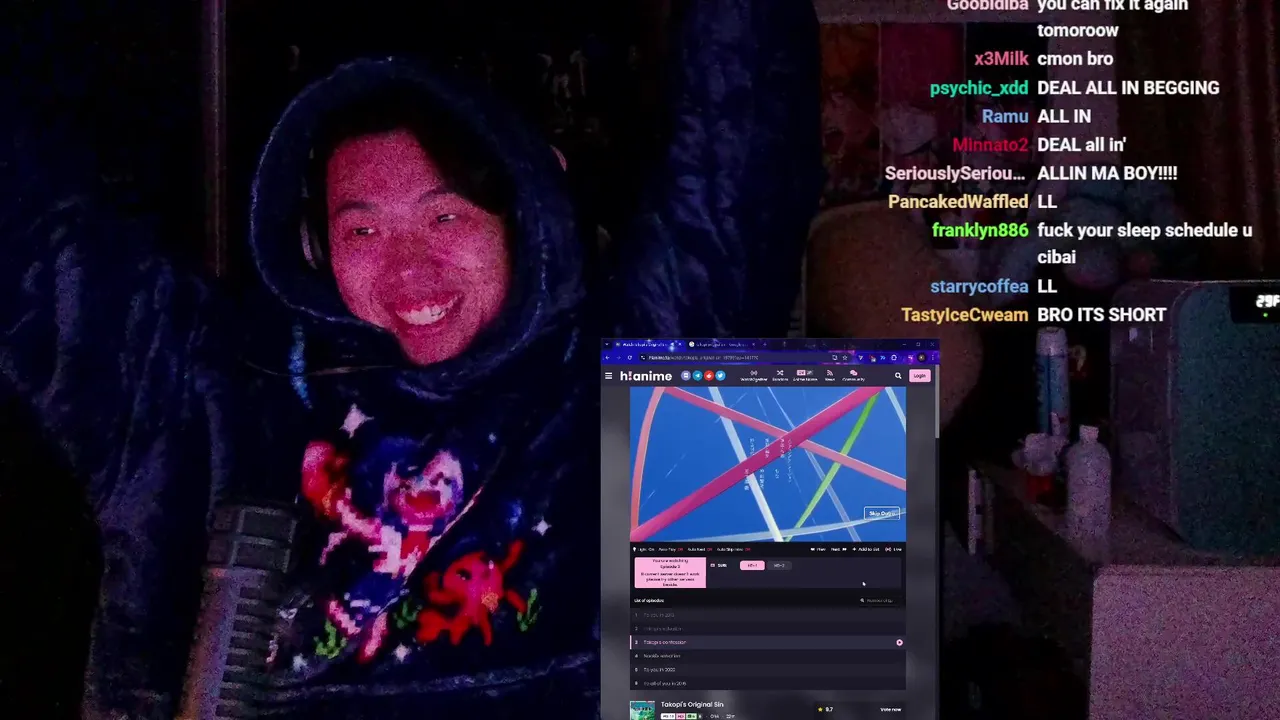Open the Reddit icon in hianime header
Viewport: 1280px width, 720px height.
[708, 376]
